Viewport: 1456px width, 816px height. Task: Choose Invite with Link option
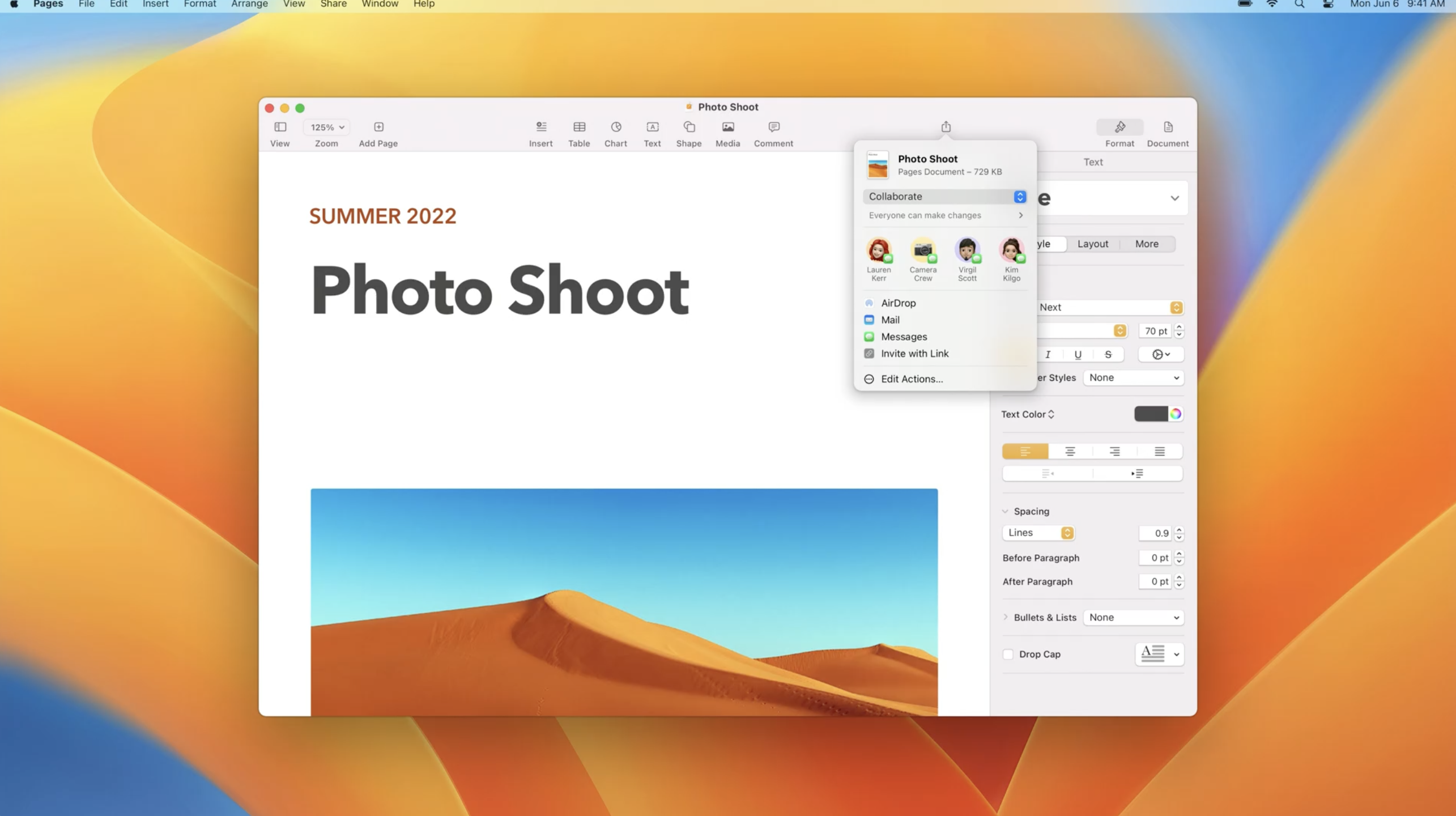coord(914,354)
